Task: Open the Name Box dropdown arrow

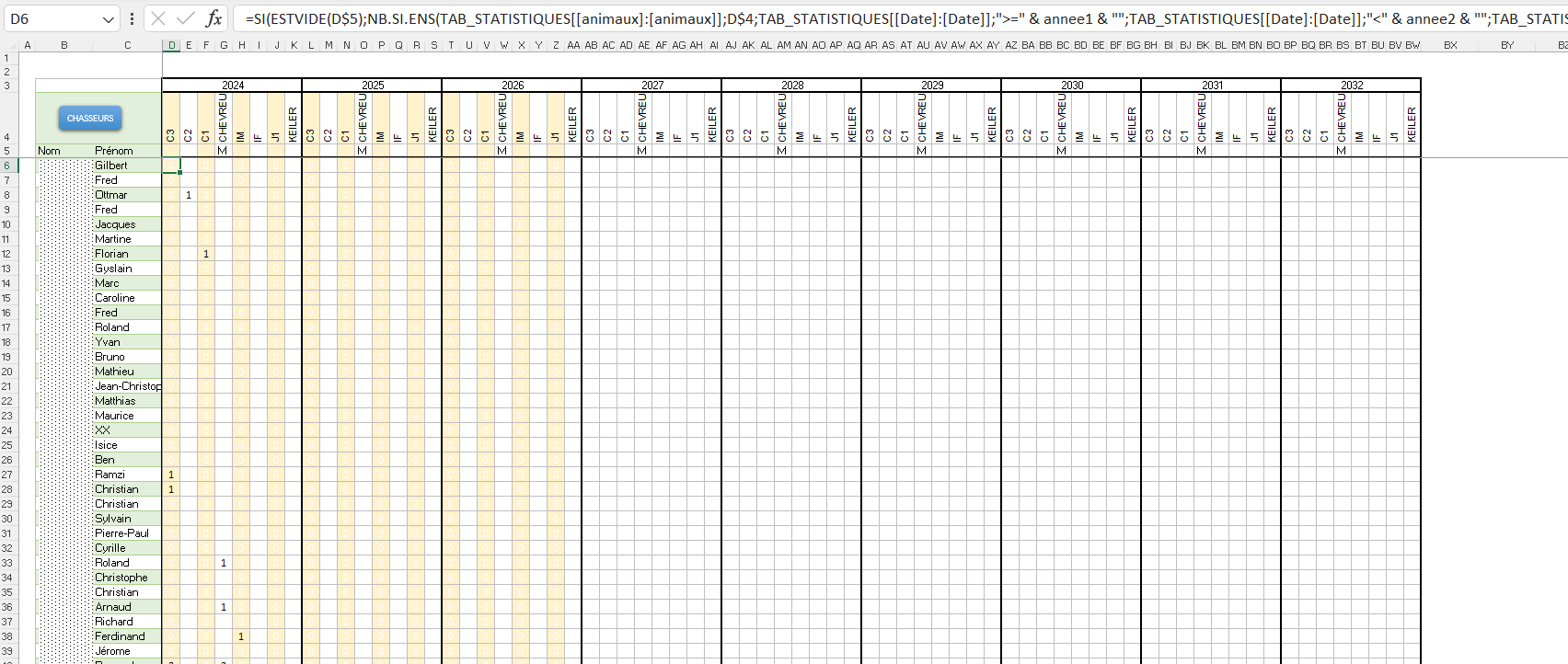Action: point(109,19)
